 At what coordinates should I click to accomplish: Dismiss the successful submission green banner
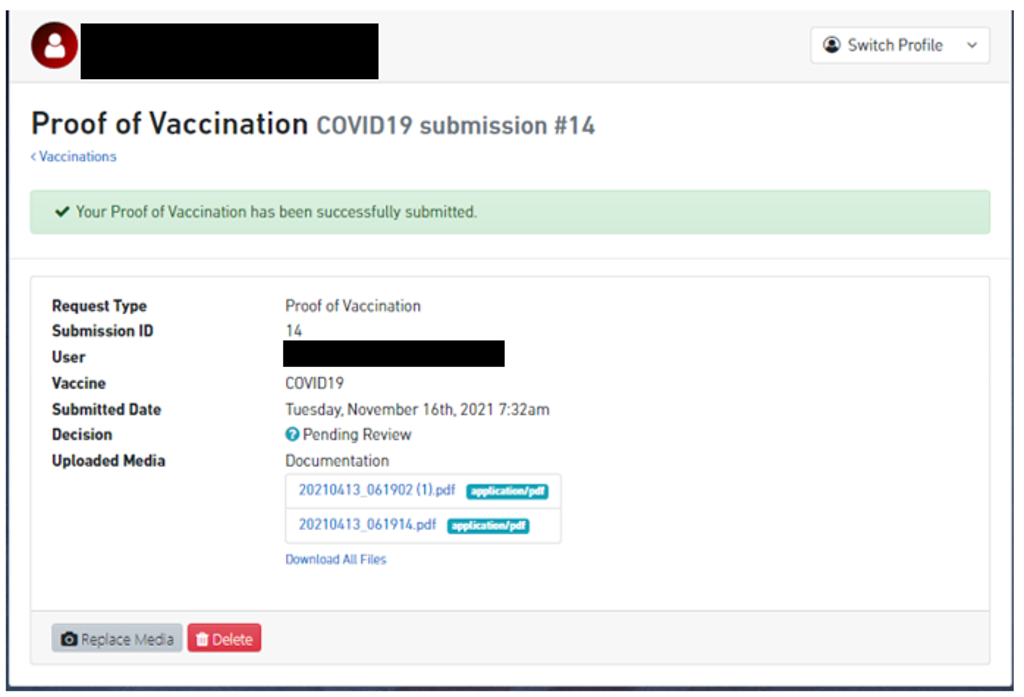pyautogui.click(x=511, y=212)
